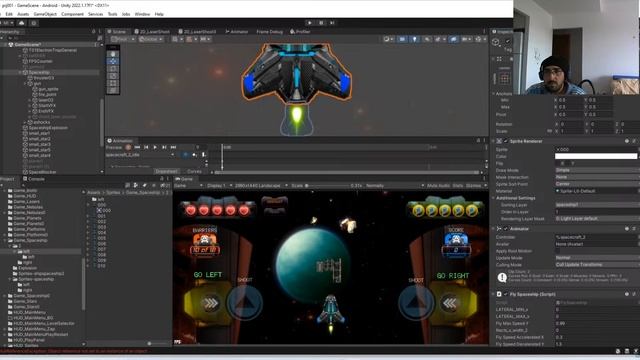Toggle animation record button

pos(128,147)
